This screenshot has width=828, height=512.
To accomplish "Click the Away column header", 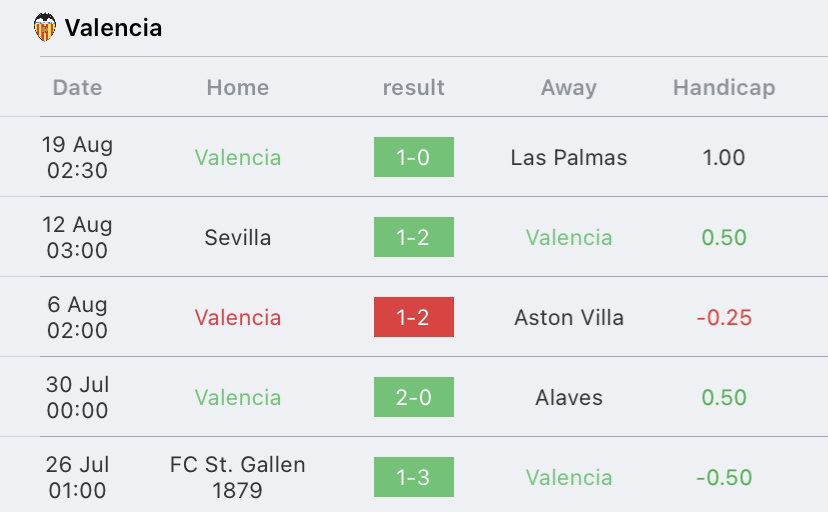I will (x=569, y=88).
